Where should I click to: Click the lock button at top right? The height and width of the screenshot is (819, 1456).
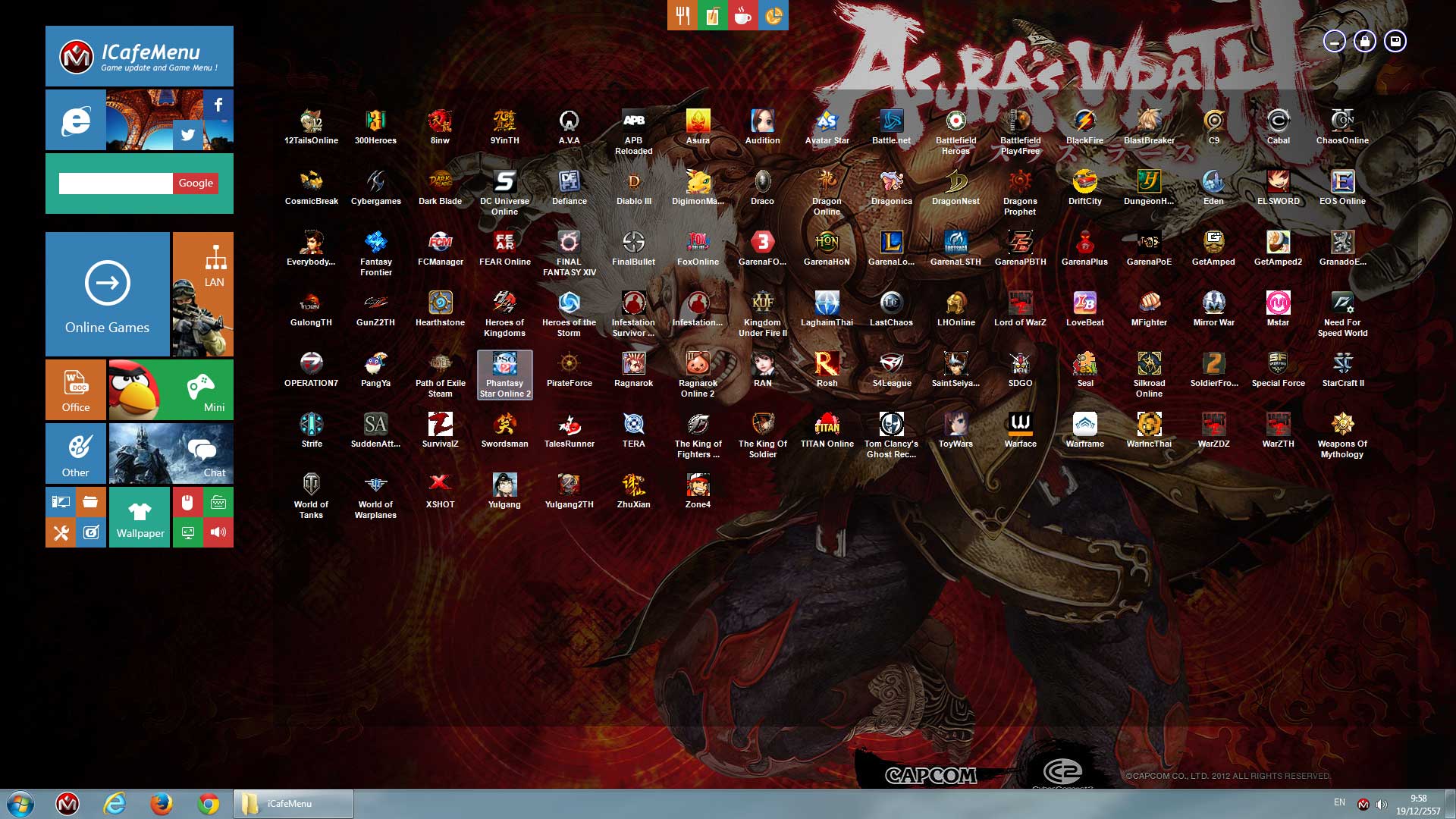1365,41
